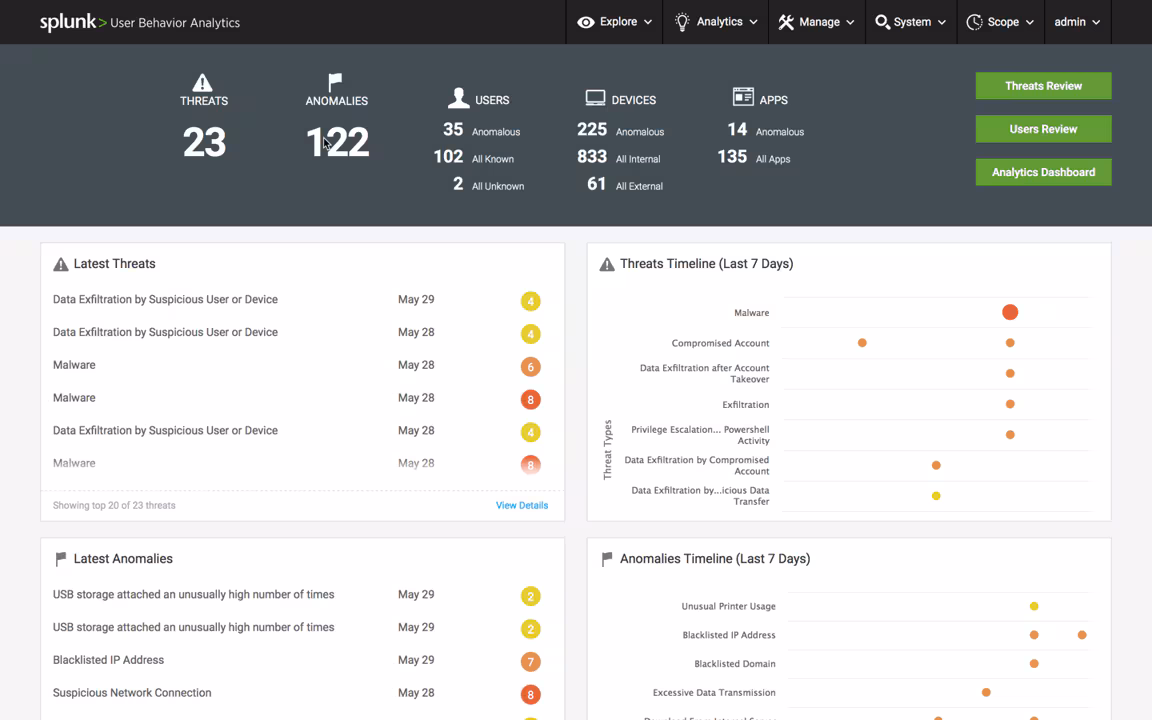This screenshot has width=1152, height=720.
Task: Follow the View Details link
Action: [521, 506]
